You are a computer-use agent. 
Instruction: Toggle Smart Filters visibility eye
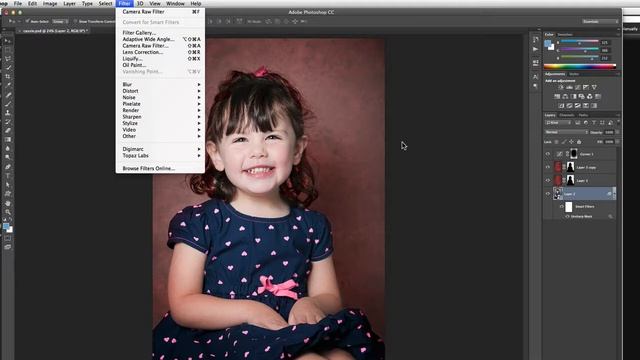[562, 207]
